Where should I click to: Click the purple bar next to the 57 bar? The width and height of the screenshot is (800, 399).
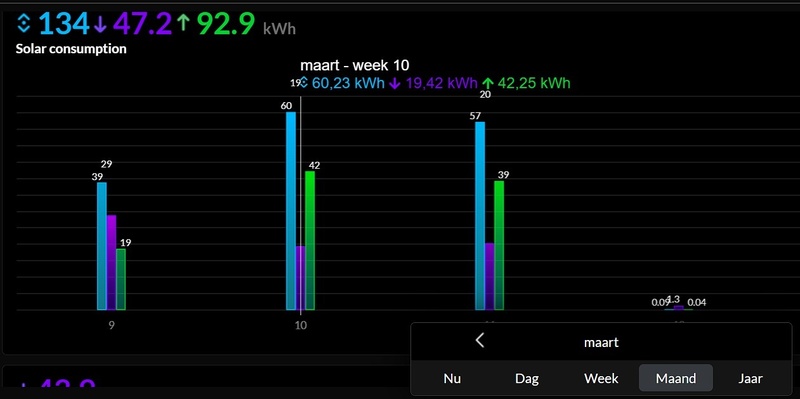[489, 277]
